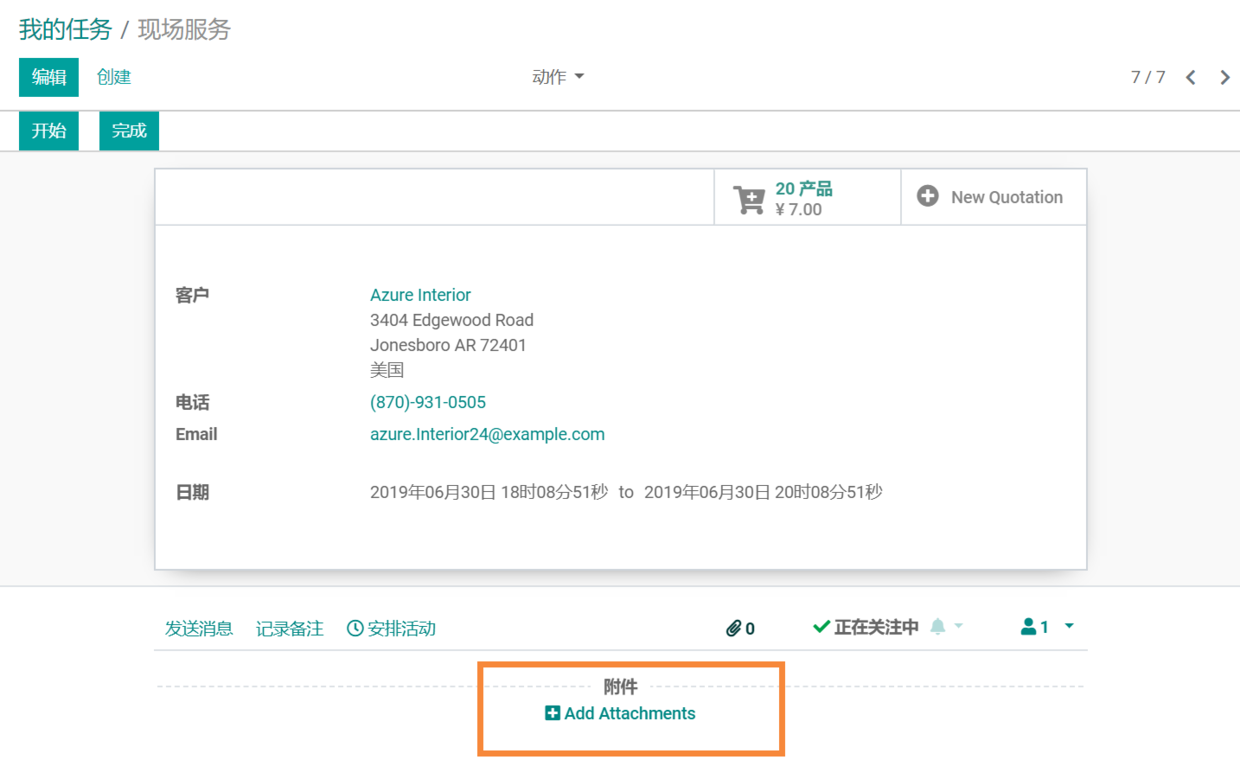Expand the bell notification dropdown arrow

tap(958, 626)
